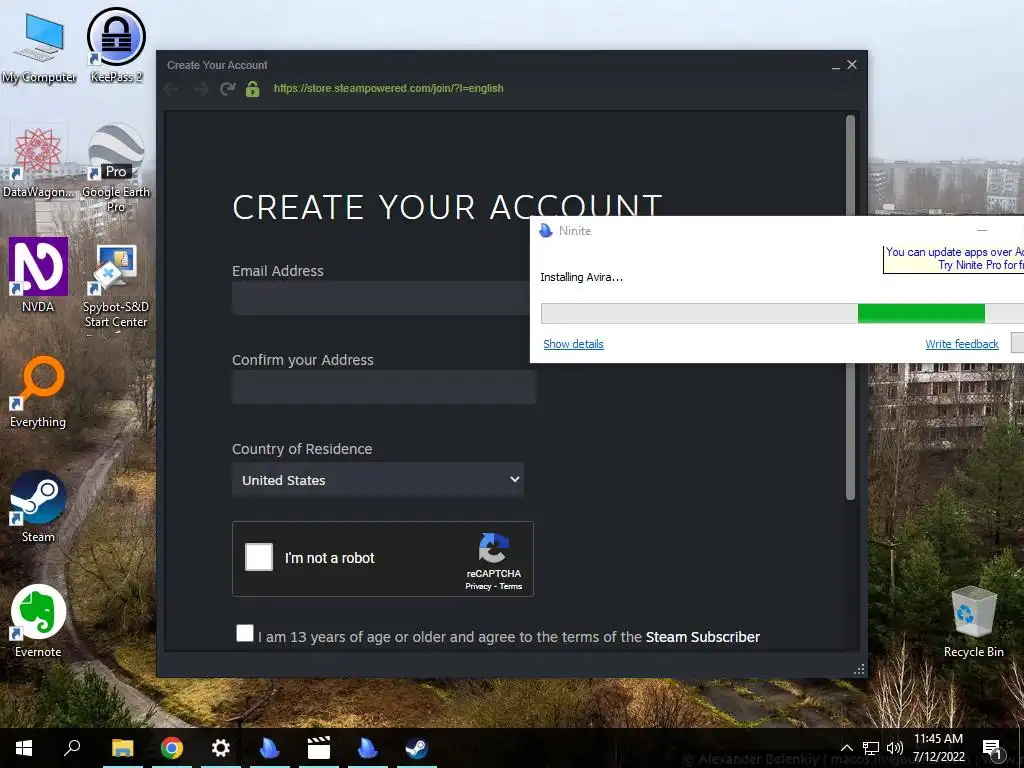Open the Country of Residence dropdown
Viewport: 1024px width, 768px height.
pyautogui.click(x=378, y=480)
